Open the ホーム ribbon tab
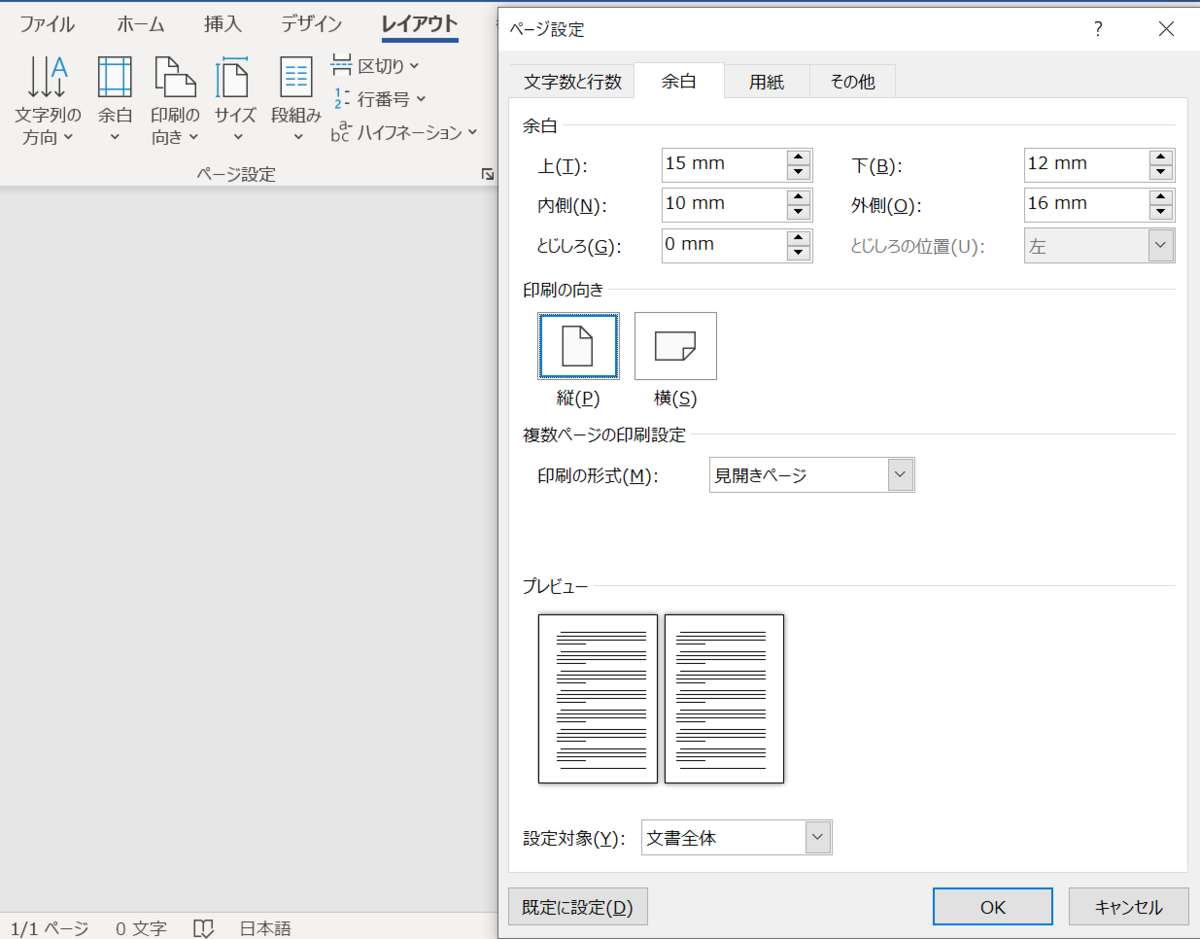The height and width of the screenshot is (939, 1200). click(140, 24)
